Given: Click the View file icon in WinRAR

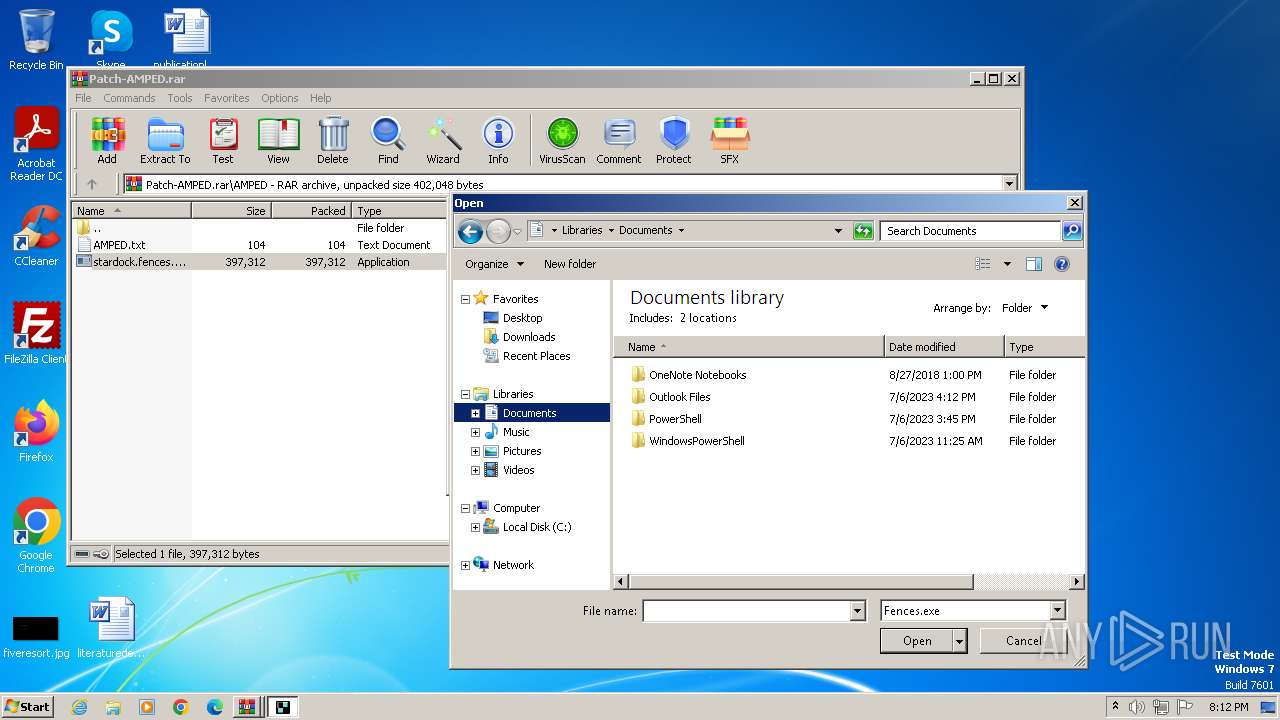Looking at the screenshot, I should pos(278,140).
